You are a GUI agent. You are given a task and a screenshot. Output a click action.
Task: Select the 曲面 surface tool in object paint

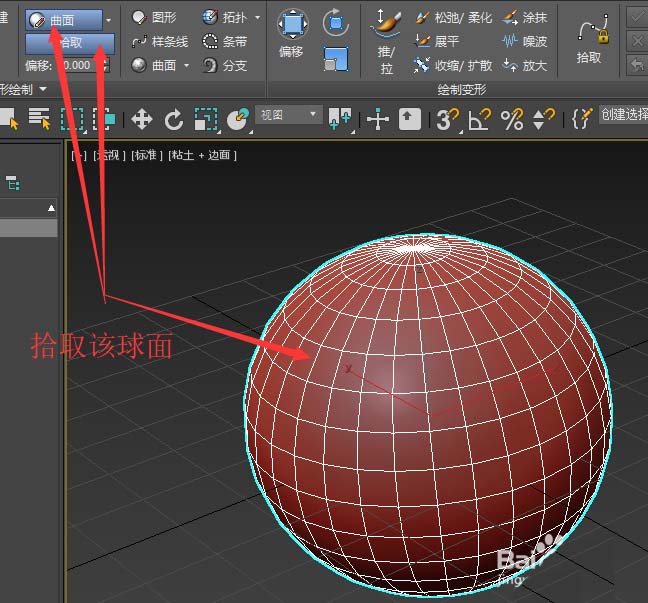point(154,65)
